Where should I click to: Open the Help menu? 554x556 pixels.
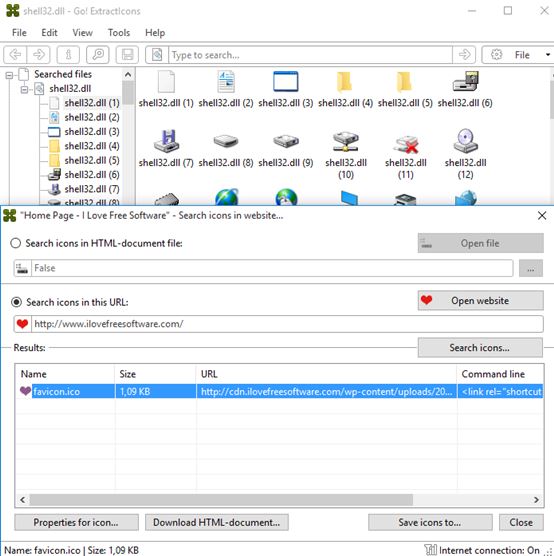(155, 33)
